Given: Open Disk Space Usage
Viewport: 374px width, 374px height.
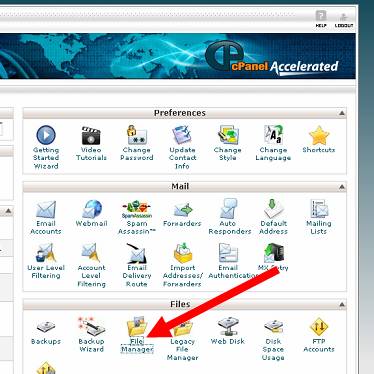Looking at the screenshot, I should 273,339.
